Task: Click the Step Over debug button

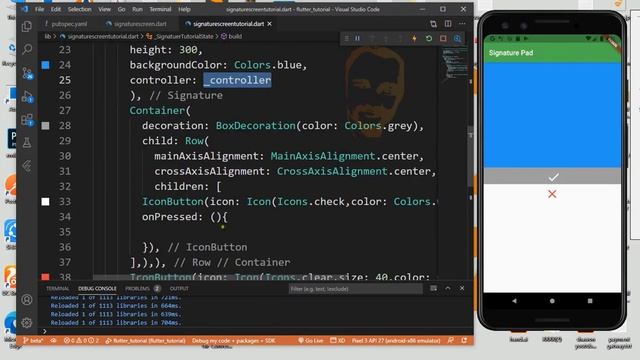Action: tap(372, 38)
